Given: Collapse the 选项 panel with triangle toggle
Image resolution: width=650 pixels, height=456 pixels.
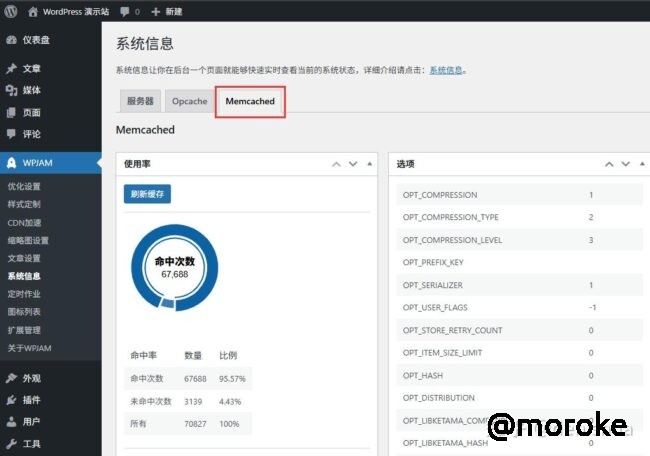Looking at the screenshot, I should [642, 164].
